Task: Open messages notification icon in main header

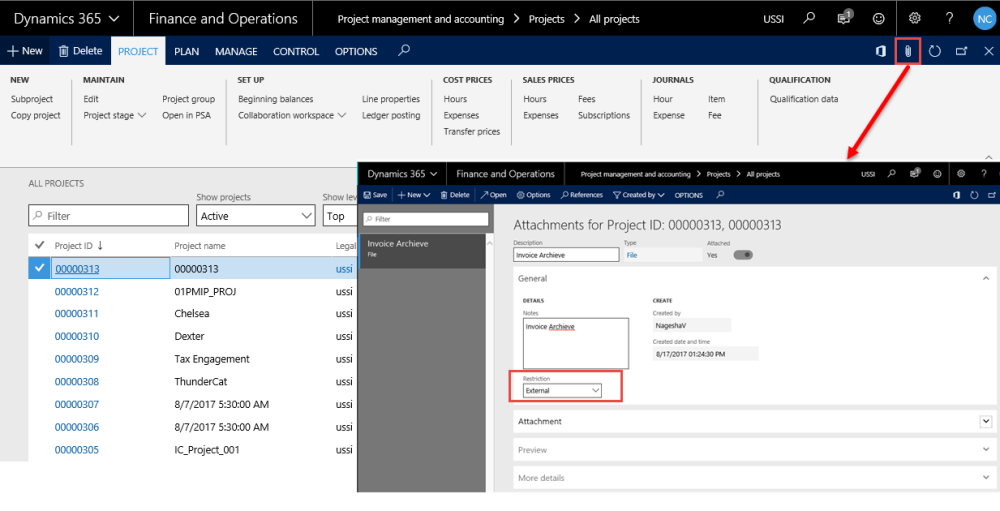Action: [844, 18]
